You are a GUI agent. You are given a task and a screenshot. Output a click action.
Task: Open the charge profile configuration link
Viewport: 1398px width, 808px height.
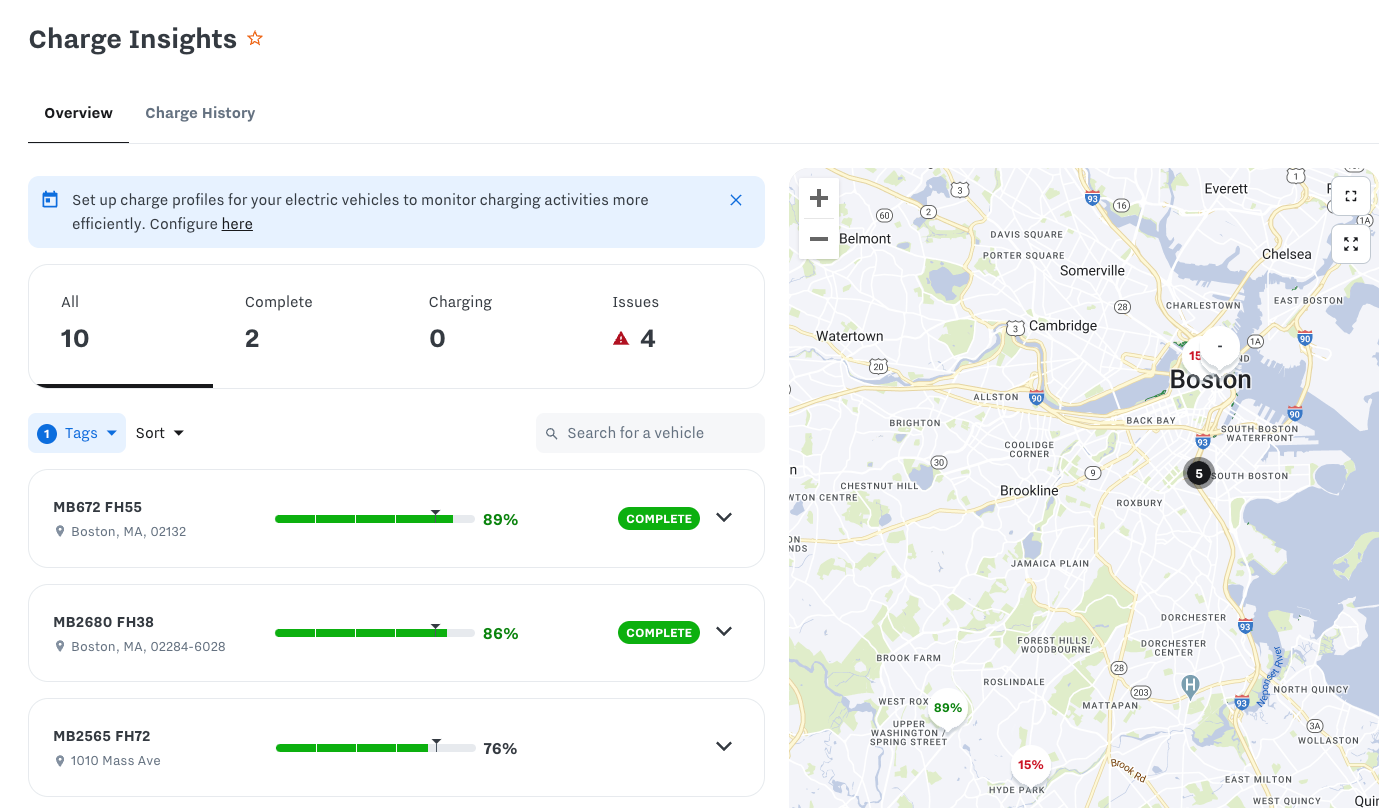[237, 224]
